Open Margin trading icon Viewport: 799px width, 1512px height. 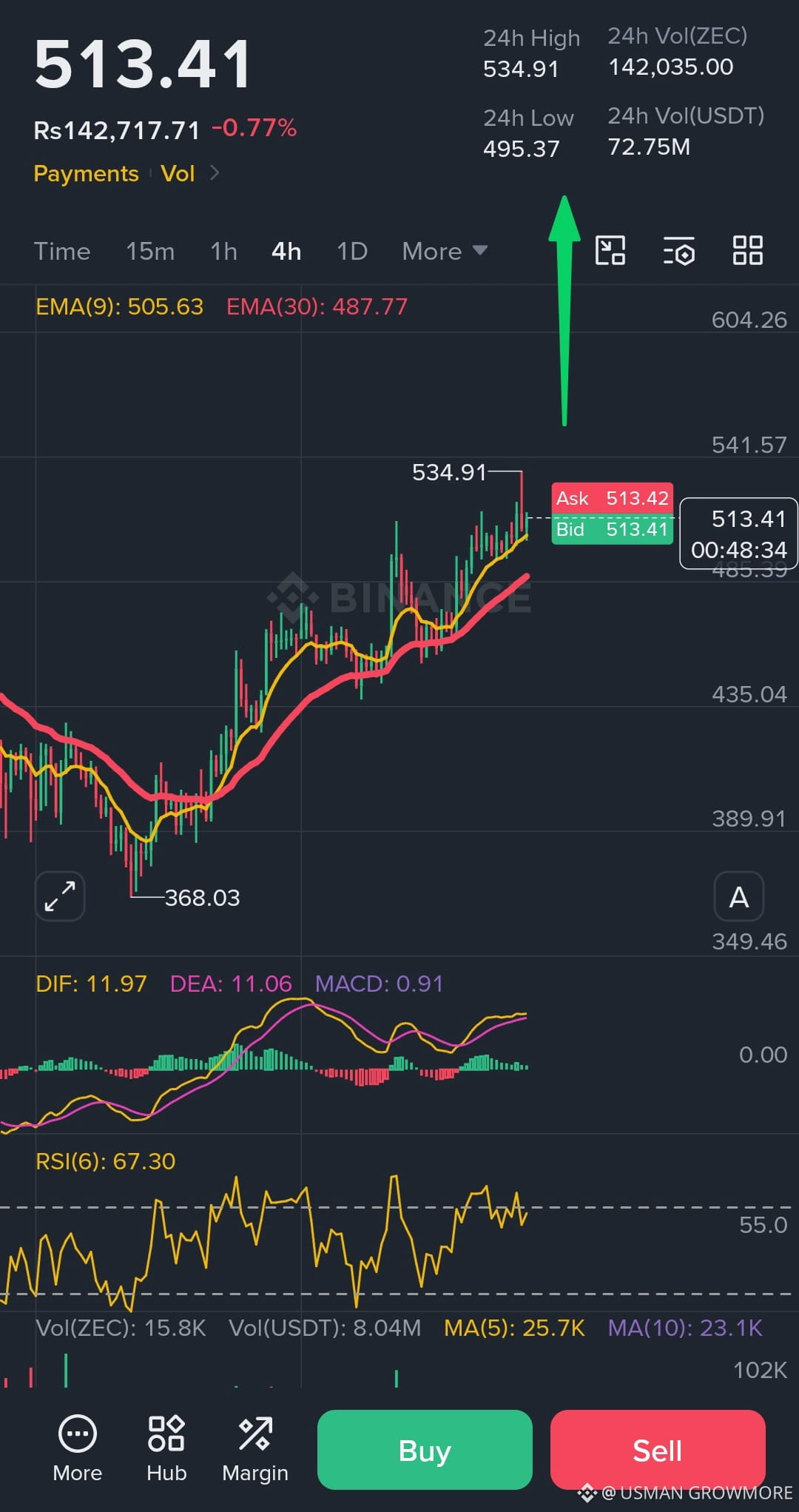tap(255, 1448)
